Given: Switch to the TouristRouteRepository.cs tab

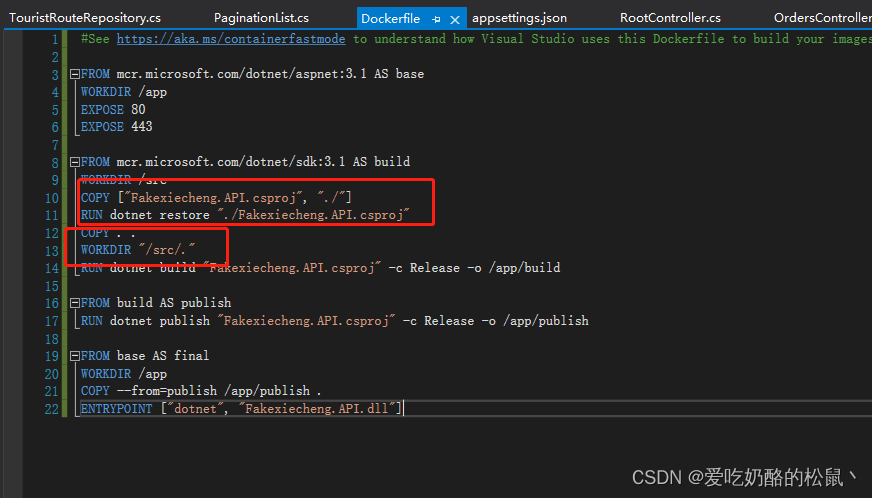Looking at the screenshot, I should pyautogui.click(x=85, y=18).
